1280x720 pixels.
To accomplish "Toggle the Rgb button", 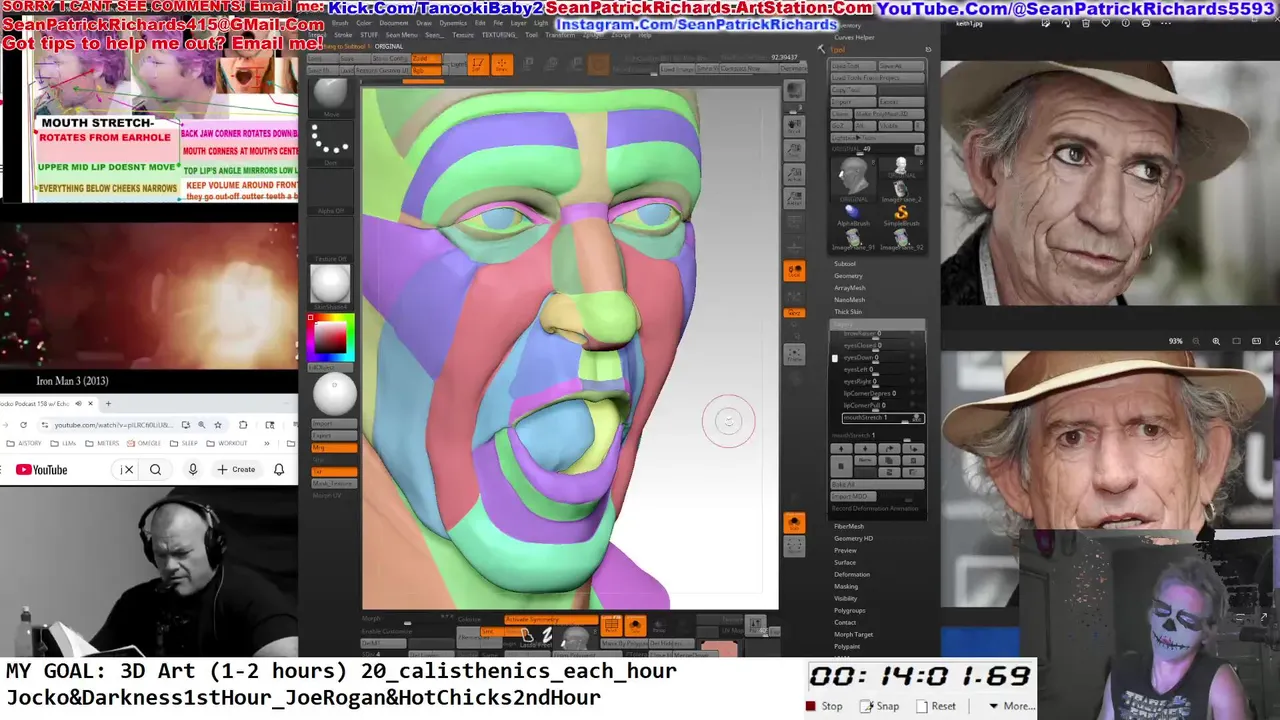I will coord(426,70).
